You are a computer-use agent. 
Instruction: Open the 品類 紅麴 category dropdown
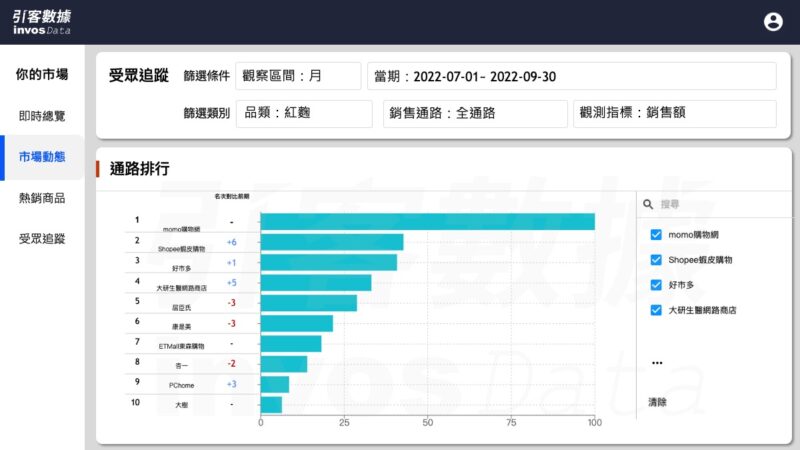(x=304, y=114)
